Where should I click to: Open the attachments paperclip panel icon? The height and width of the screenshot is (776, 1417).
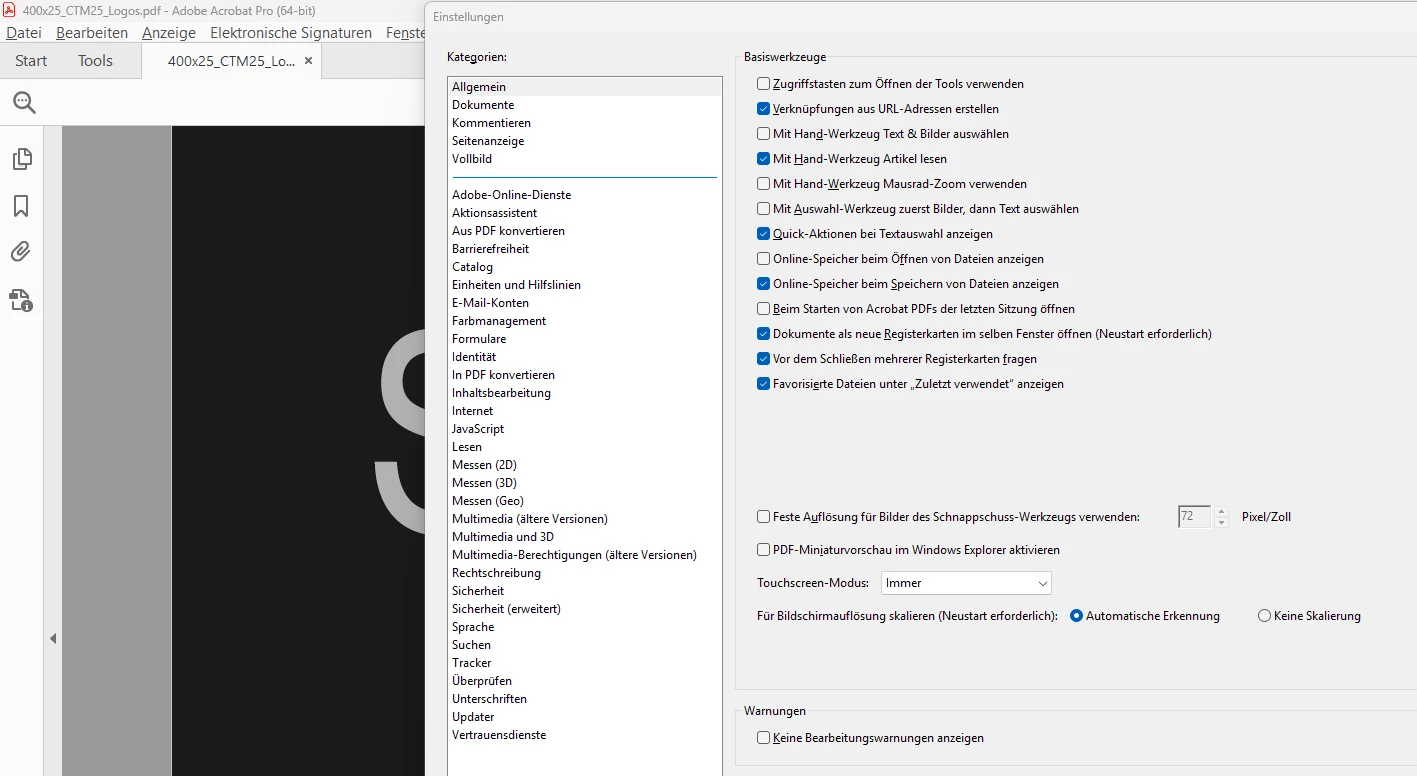tap(21, 252)
